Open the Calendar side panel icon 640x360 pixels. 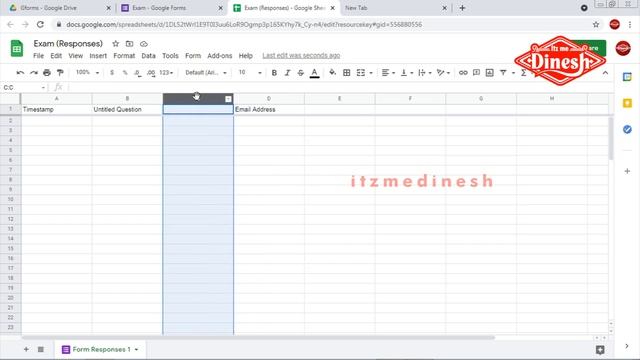pyautogui.click(x=627, y=77)
